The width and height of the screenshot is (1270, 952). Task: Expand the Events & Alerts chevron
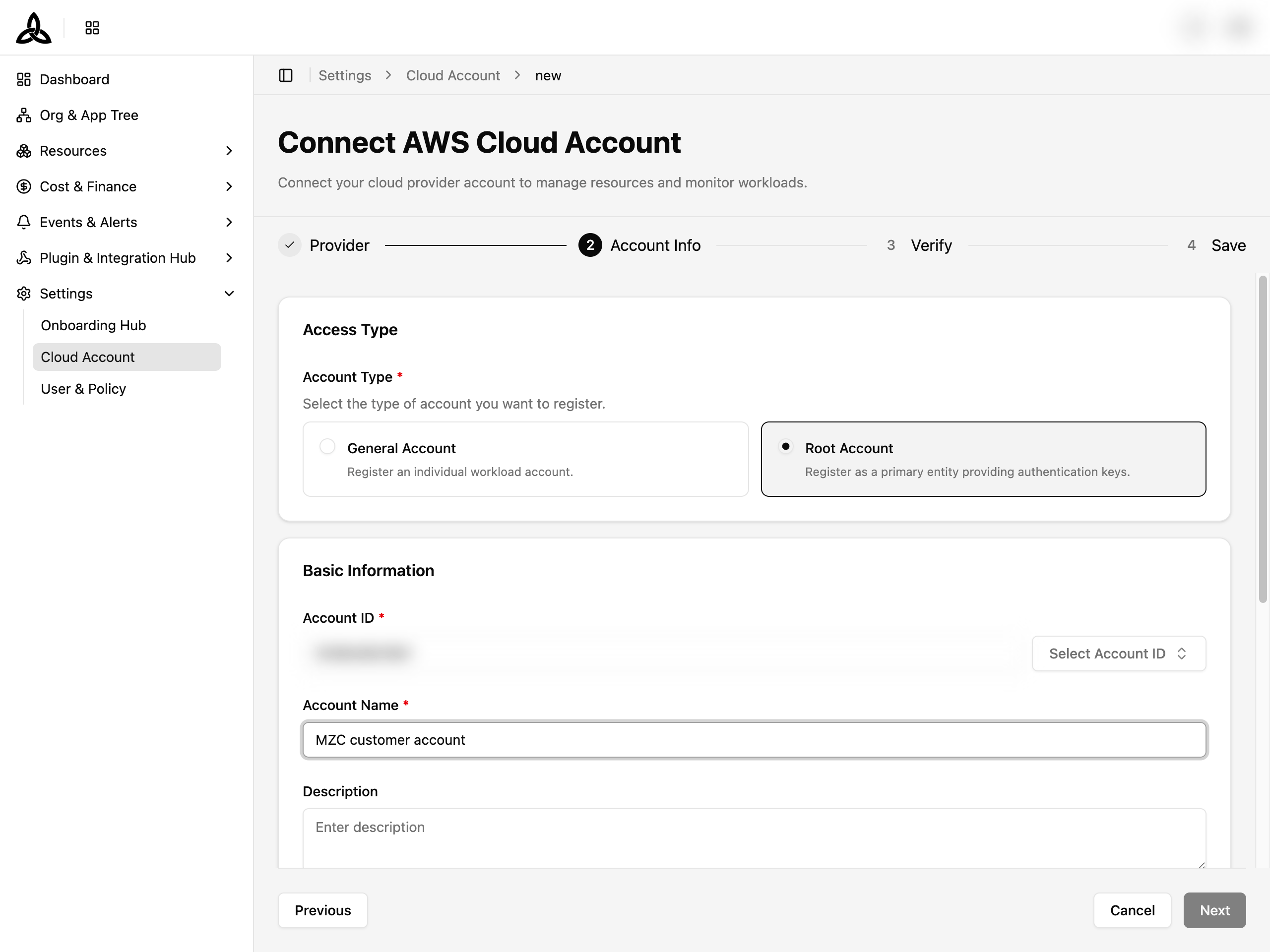(x=229, y=222)
